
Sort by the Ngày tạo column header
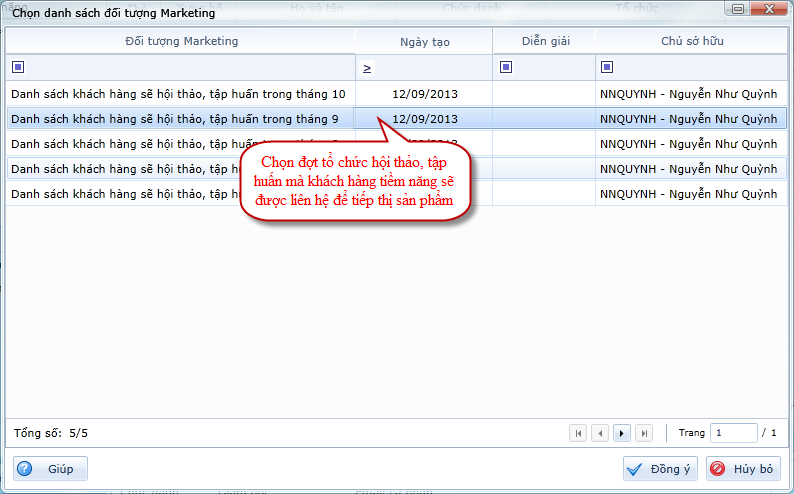(424, 41)
